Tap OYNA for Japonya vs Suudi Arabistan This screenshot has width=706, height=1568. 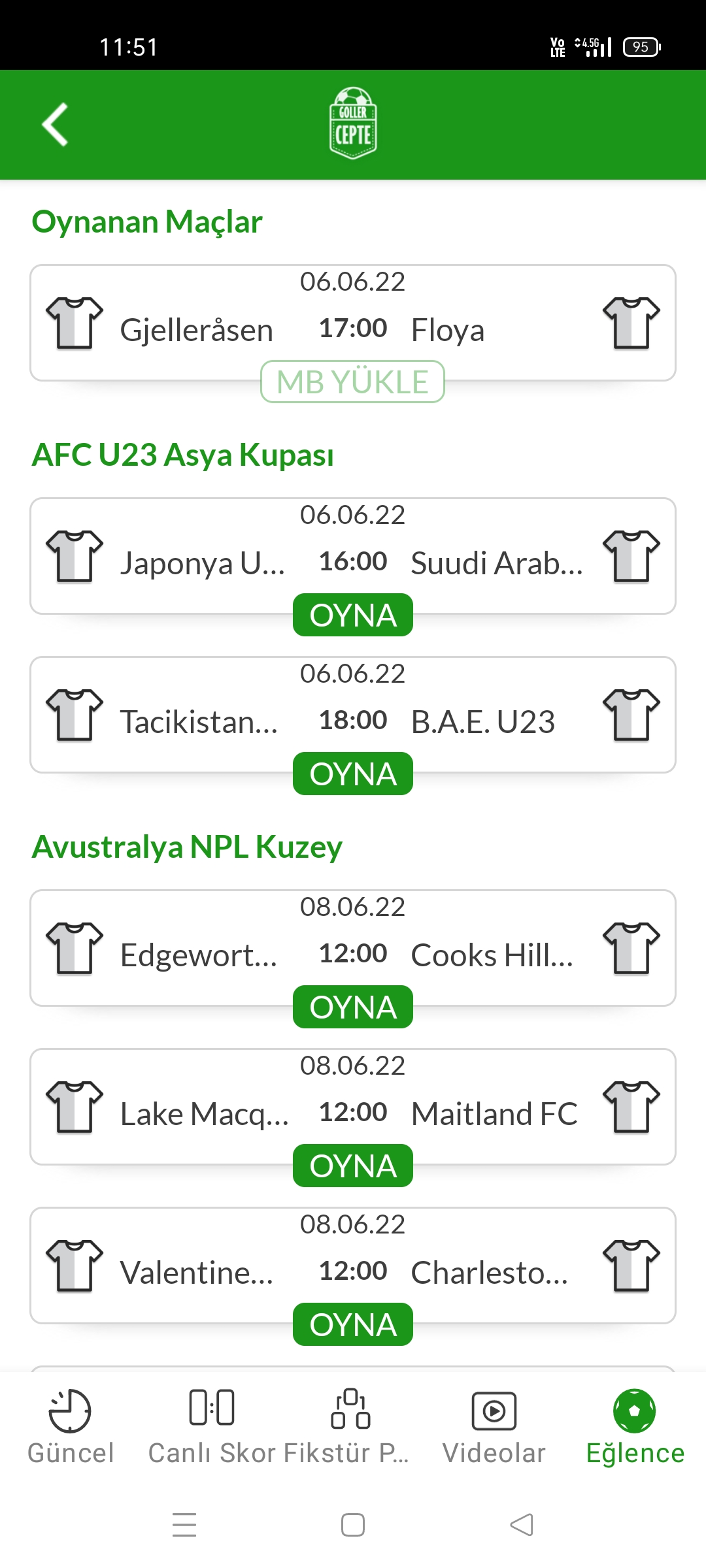[353, 615]
